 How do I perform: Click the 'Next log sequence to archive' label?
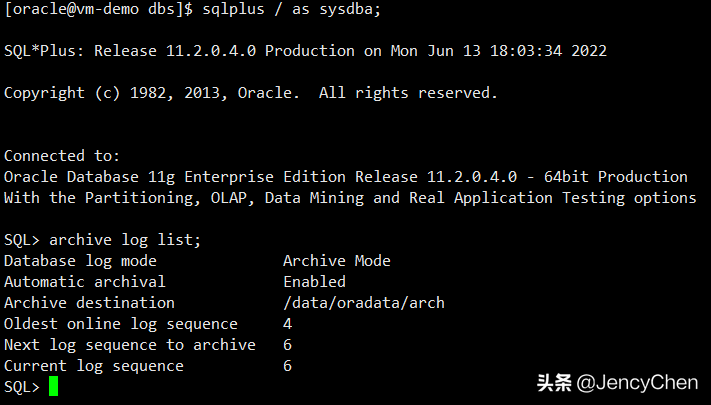pyautogui.click(x=130, y=345)
